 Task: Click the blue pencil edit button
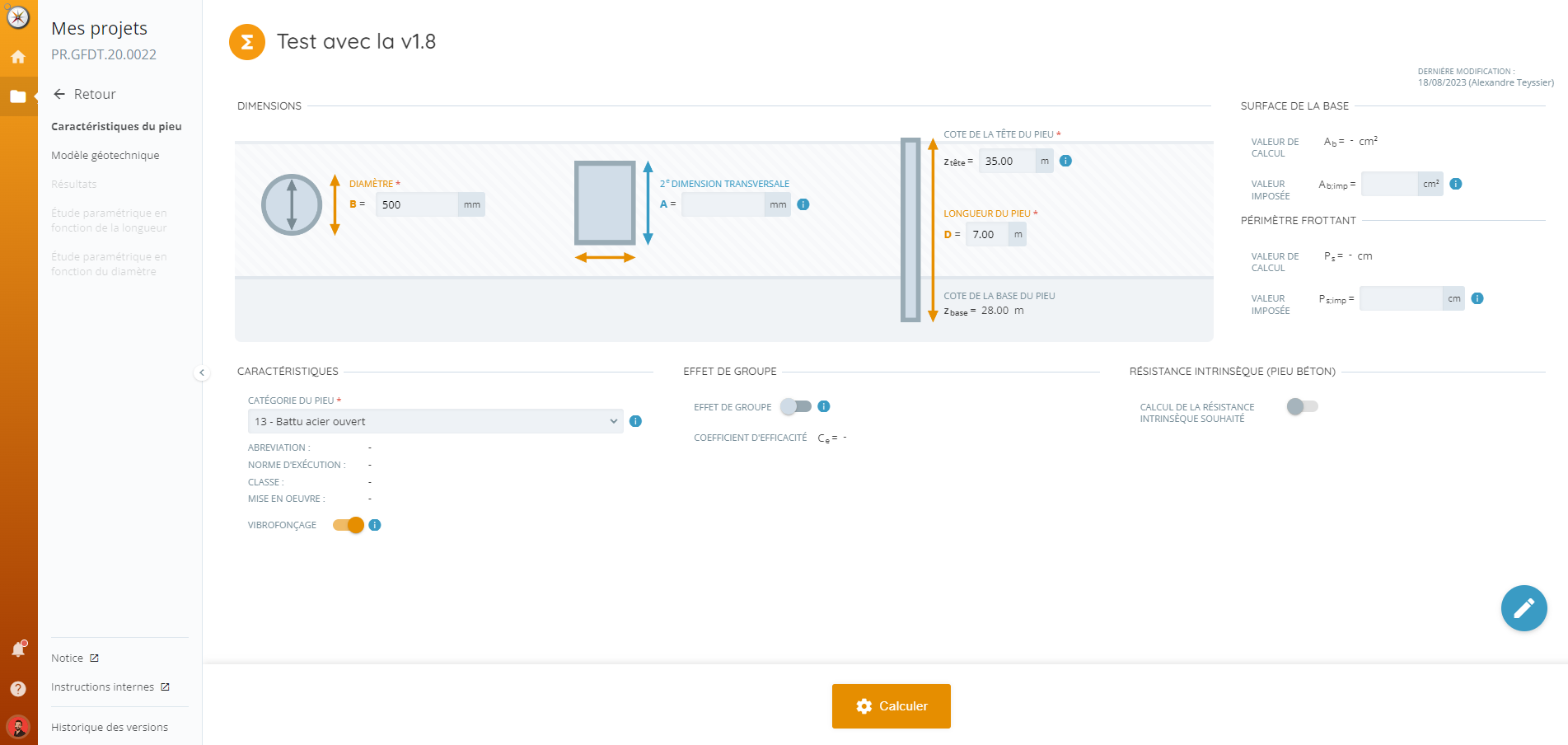tap(1524, 608)
